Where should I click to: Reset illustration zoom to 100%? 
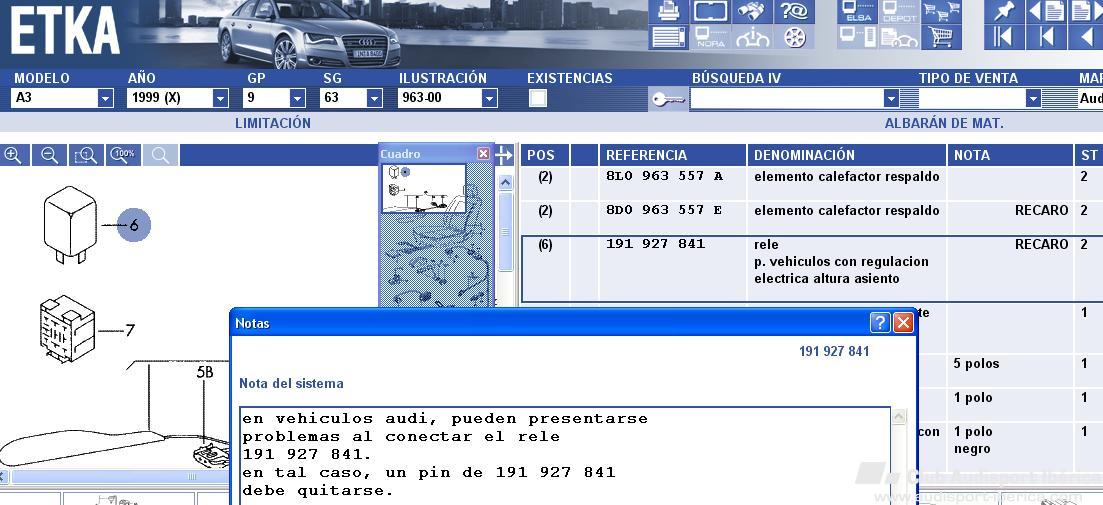coord(123,155)
